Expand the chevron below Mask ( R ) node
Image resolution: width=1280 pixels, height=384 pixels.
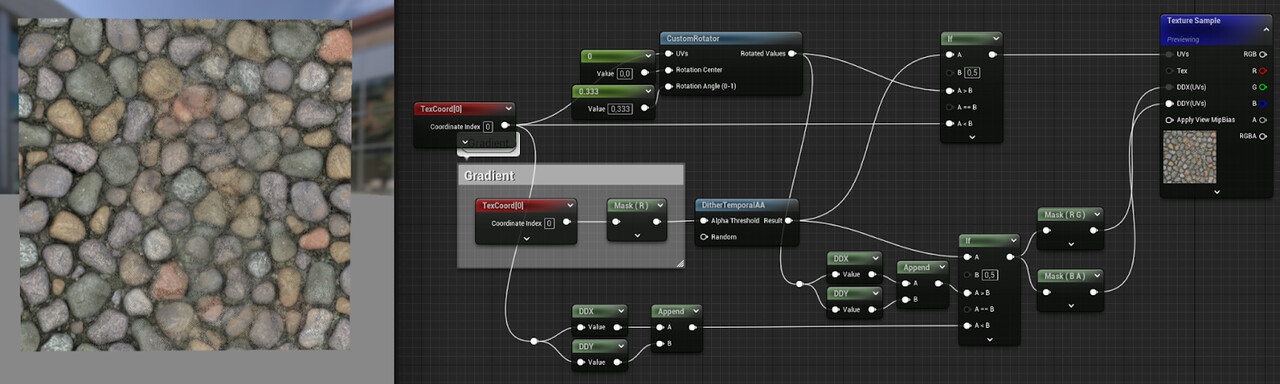click(637, 236)
